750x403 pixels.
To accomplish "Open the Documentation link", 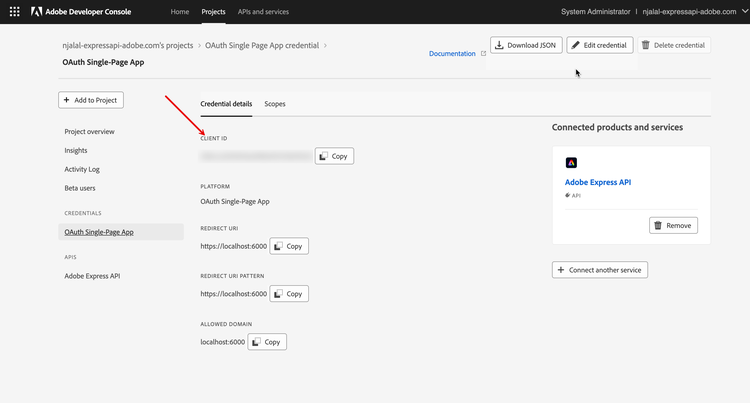I will coord(452,54).
